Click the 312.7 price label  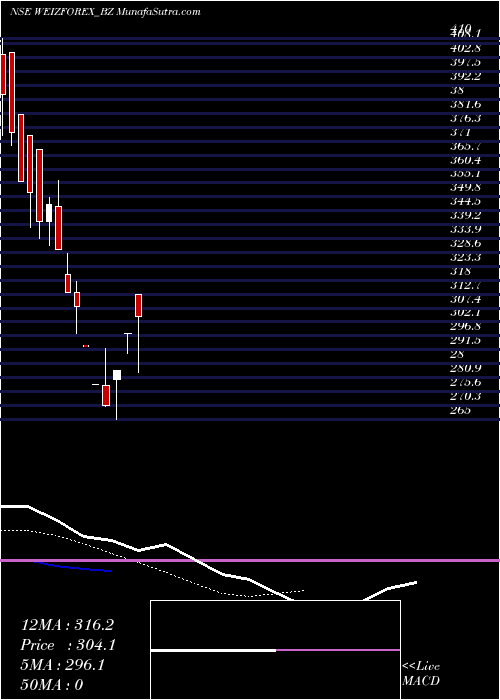(x=465, y=285)
